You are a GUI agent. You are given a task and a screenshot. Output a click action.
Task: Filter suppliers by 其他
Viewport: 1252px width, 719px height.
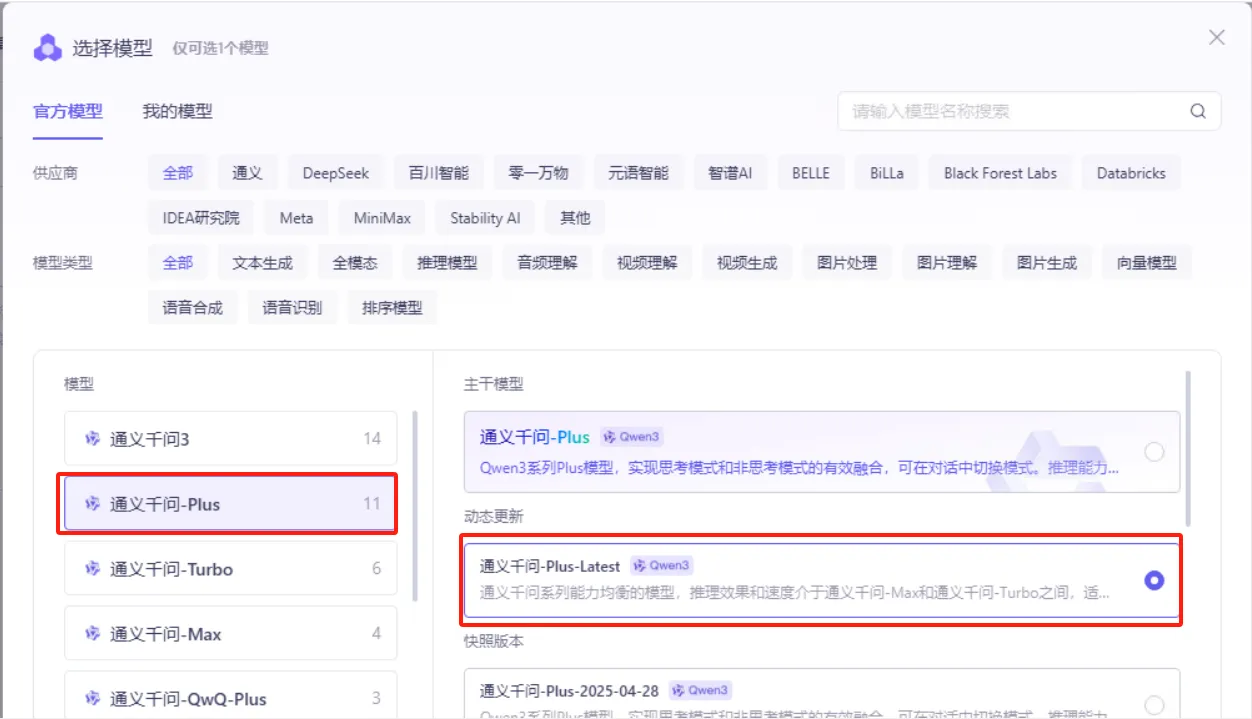point(575,218)
